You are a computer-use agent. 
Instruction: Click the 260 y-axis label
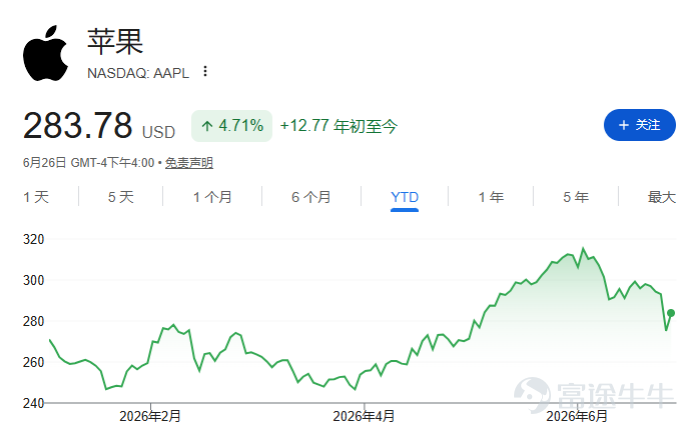[34, 363]
